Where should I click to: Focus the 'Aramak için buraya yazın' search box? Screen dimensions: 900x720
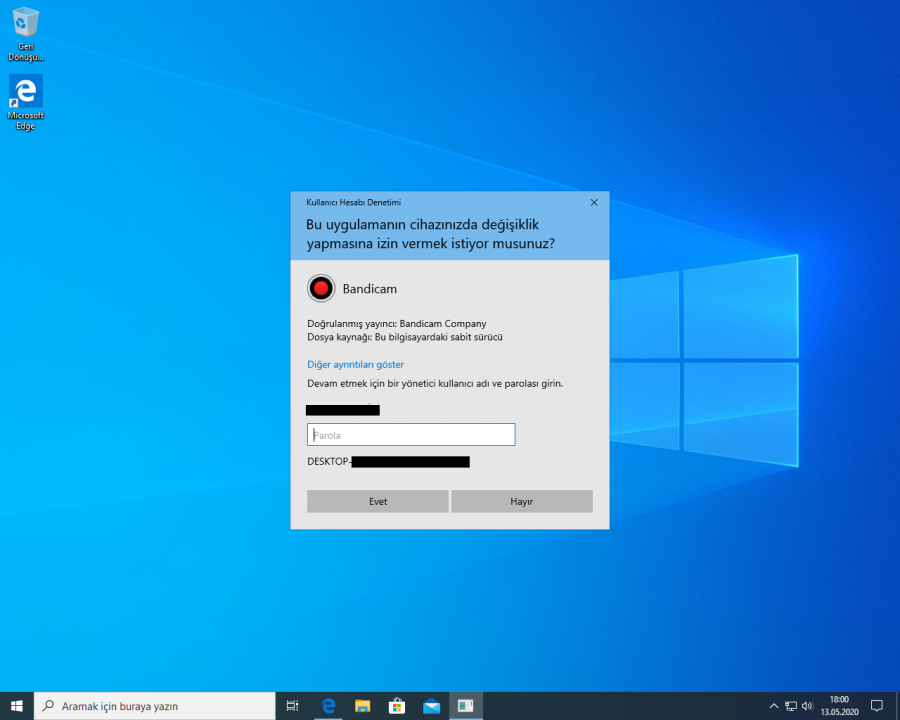(154, 706)
